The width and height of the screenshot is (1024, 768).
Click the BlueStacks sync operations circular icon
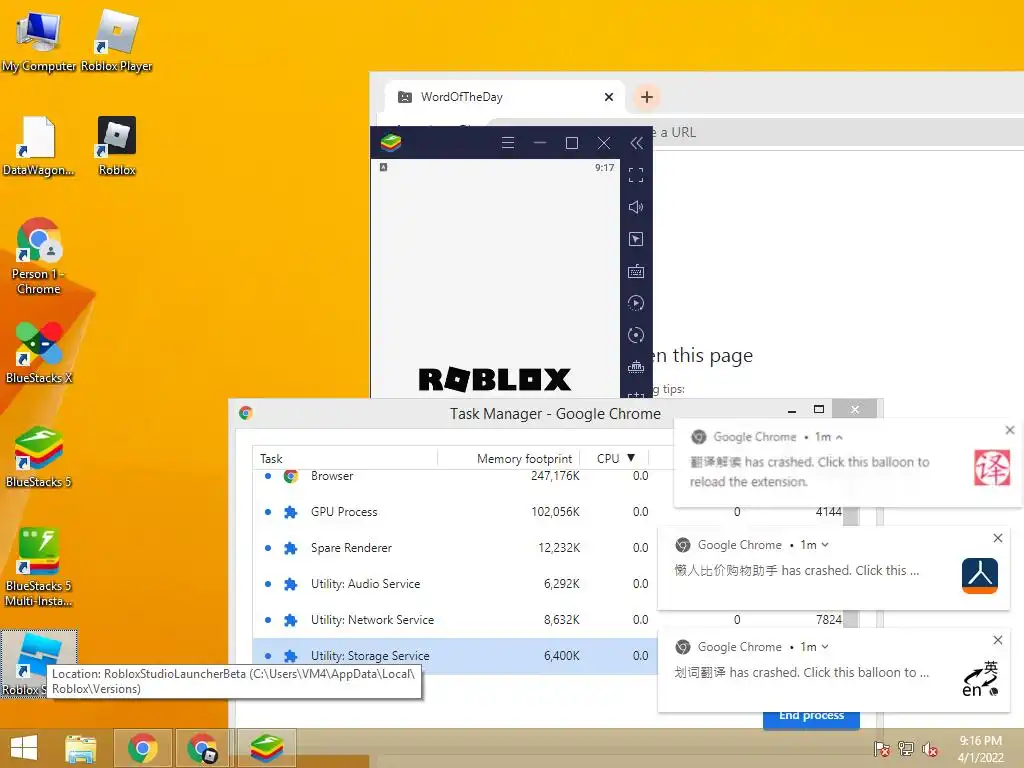[636, 335]
